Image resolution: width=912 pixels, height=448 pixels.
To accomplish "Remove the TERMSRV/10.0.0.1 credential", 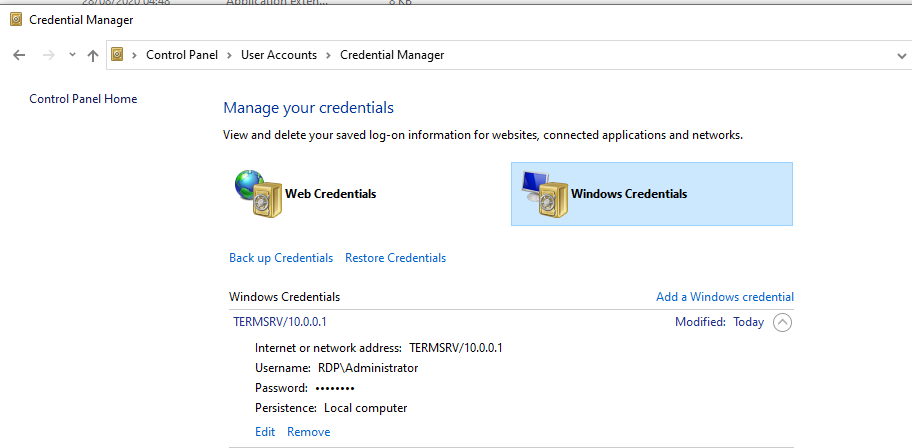I will tap(308, 432).
